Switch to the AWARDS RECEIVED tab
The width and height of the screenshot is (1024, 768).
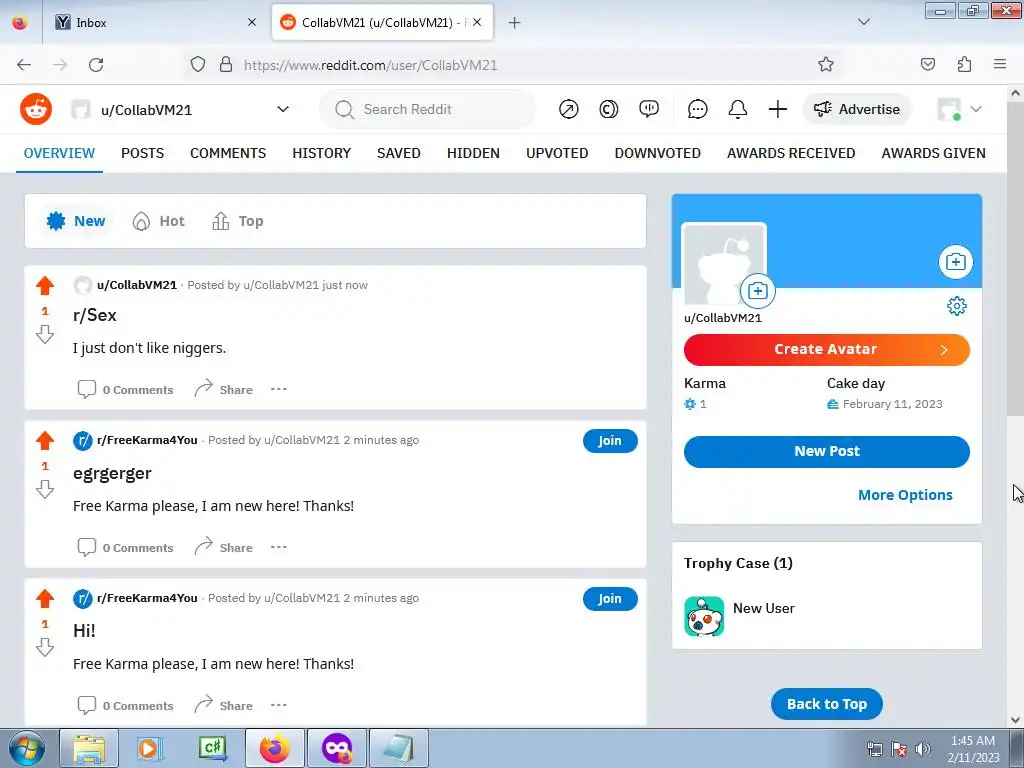(x=791, y=153)
